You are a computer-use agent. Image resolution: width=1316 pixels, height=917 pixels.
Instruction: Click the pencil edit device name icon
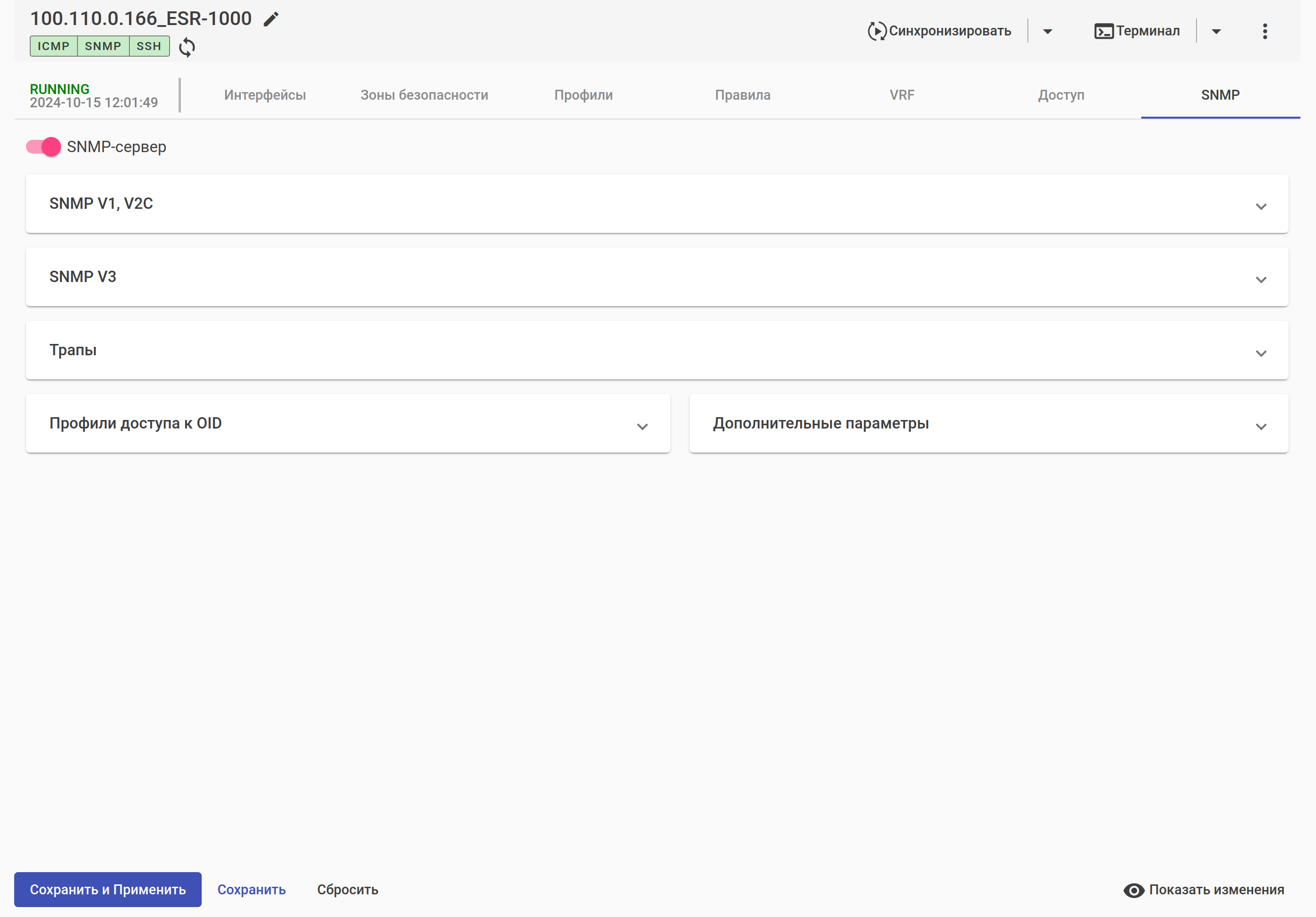(271, 19)
